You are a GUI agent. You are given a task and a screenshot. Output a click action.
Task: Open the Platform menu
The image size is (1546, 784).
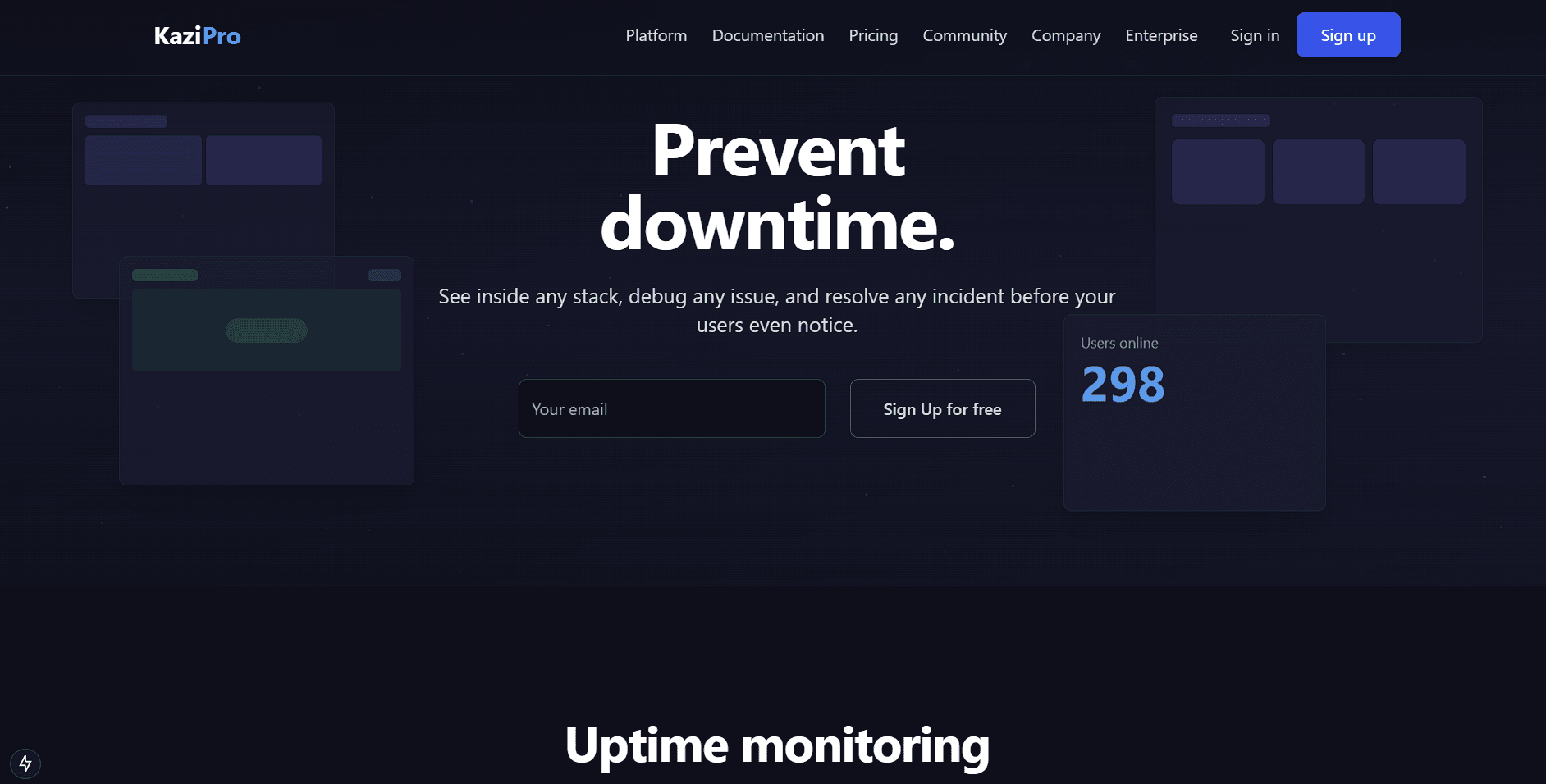pos(656,35)
